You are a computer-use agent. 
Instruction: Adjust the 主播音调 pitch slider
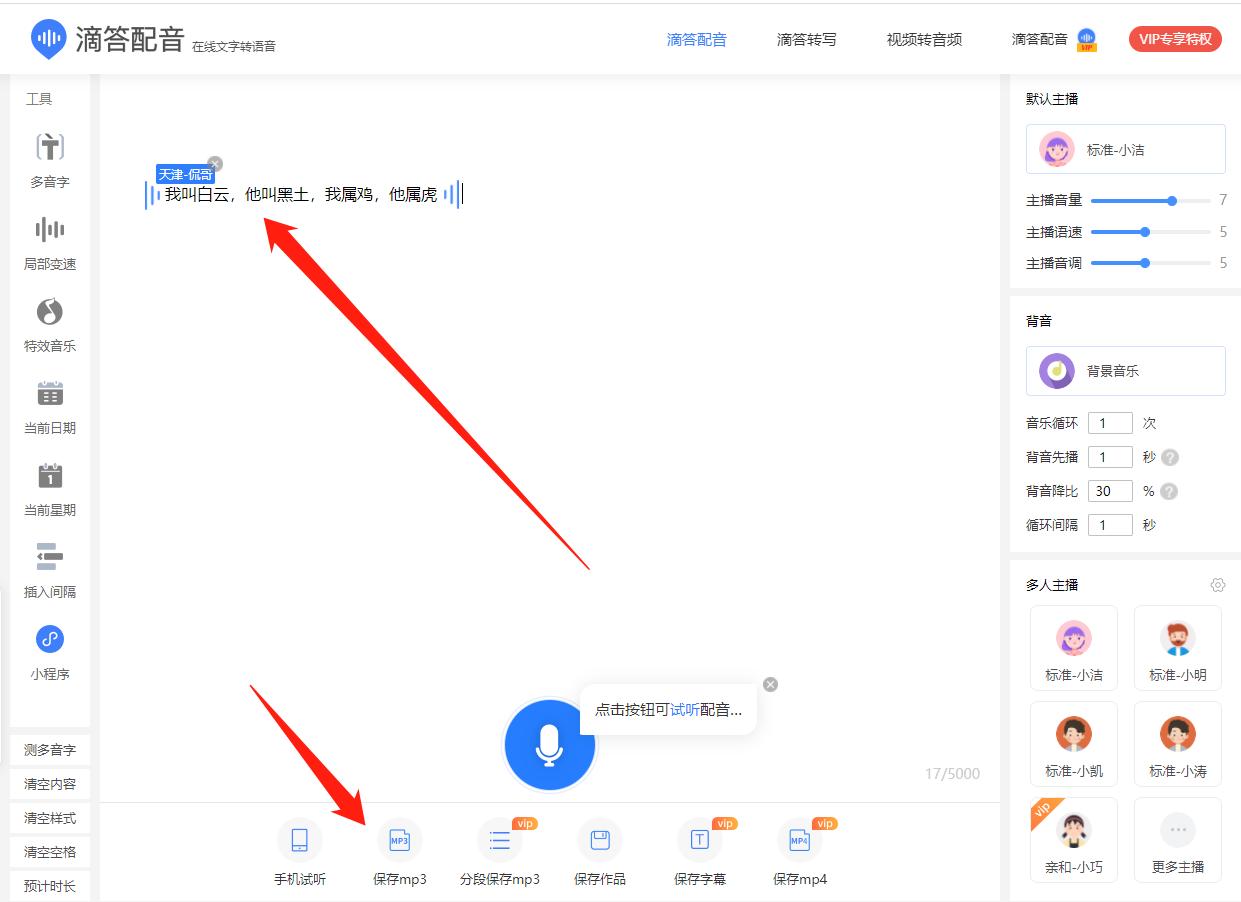[1151, 263]
